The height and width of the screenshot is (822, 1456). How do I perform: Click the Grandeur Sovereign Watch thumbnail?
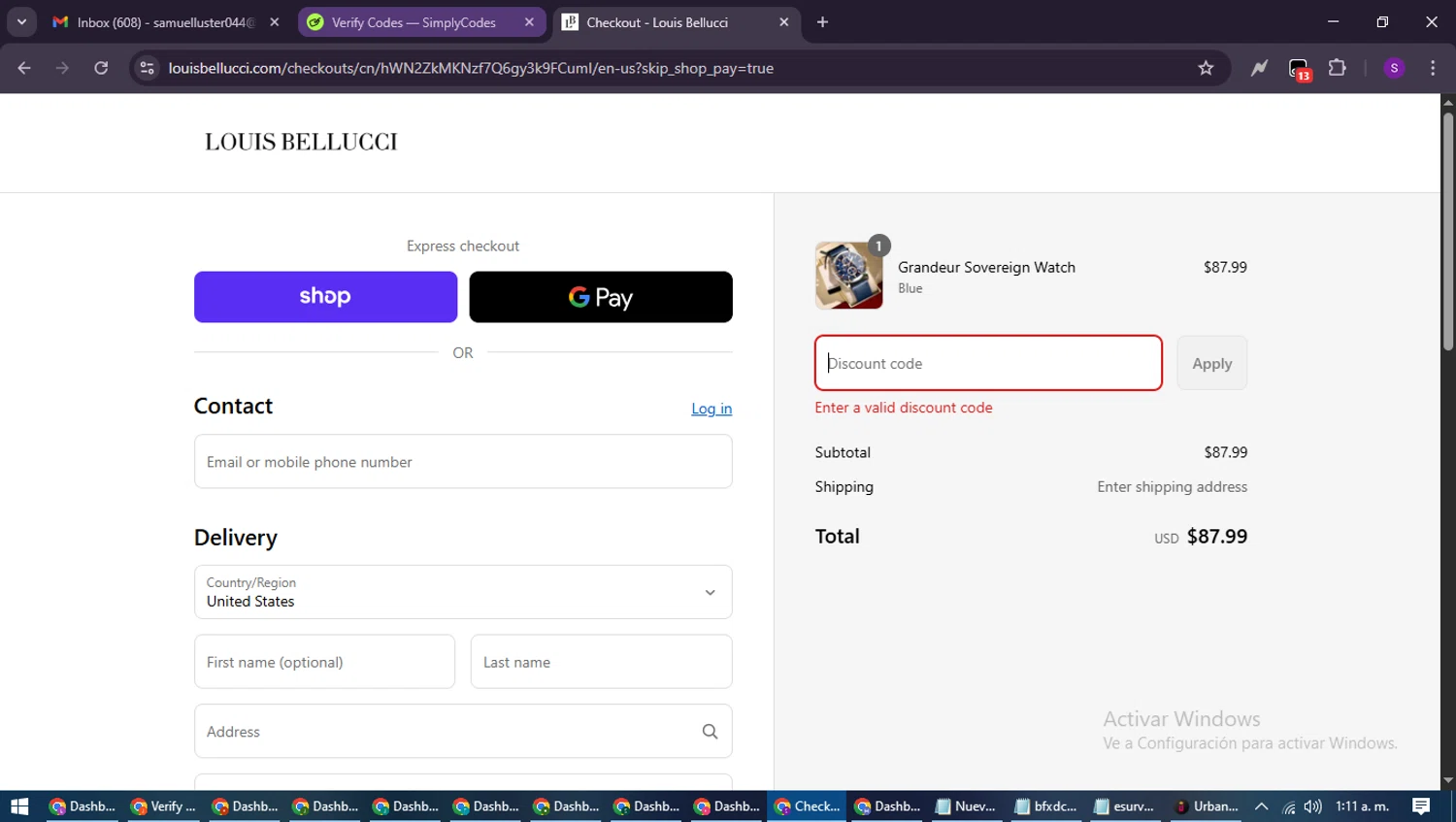point(848,276)
